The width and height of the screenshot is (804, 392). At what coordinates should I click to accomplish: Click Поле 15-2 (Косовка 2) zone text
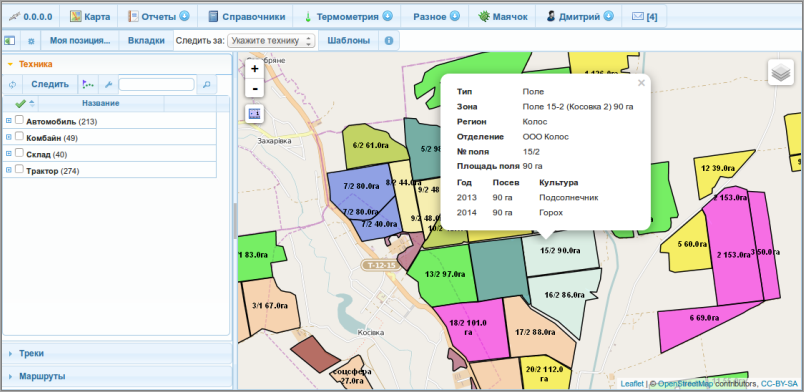click(x=578, y=107)
